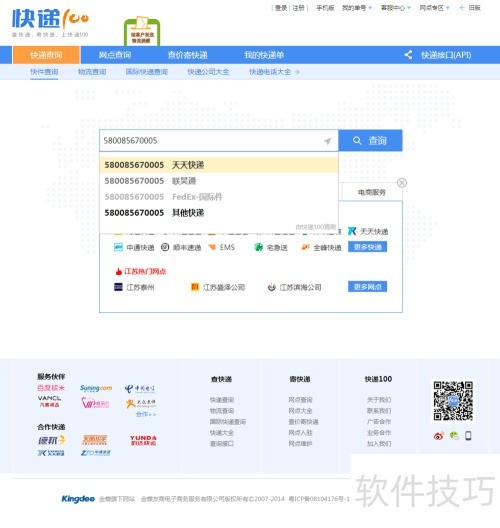
Task: Open the footer 国际快递查询 link
Action: coord(228,422)
